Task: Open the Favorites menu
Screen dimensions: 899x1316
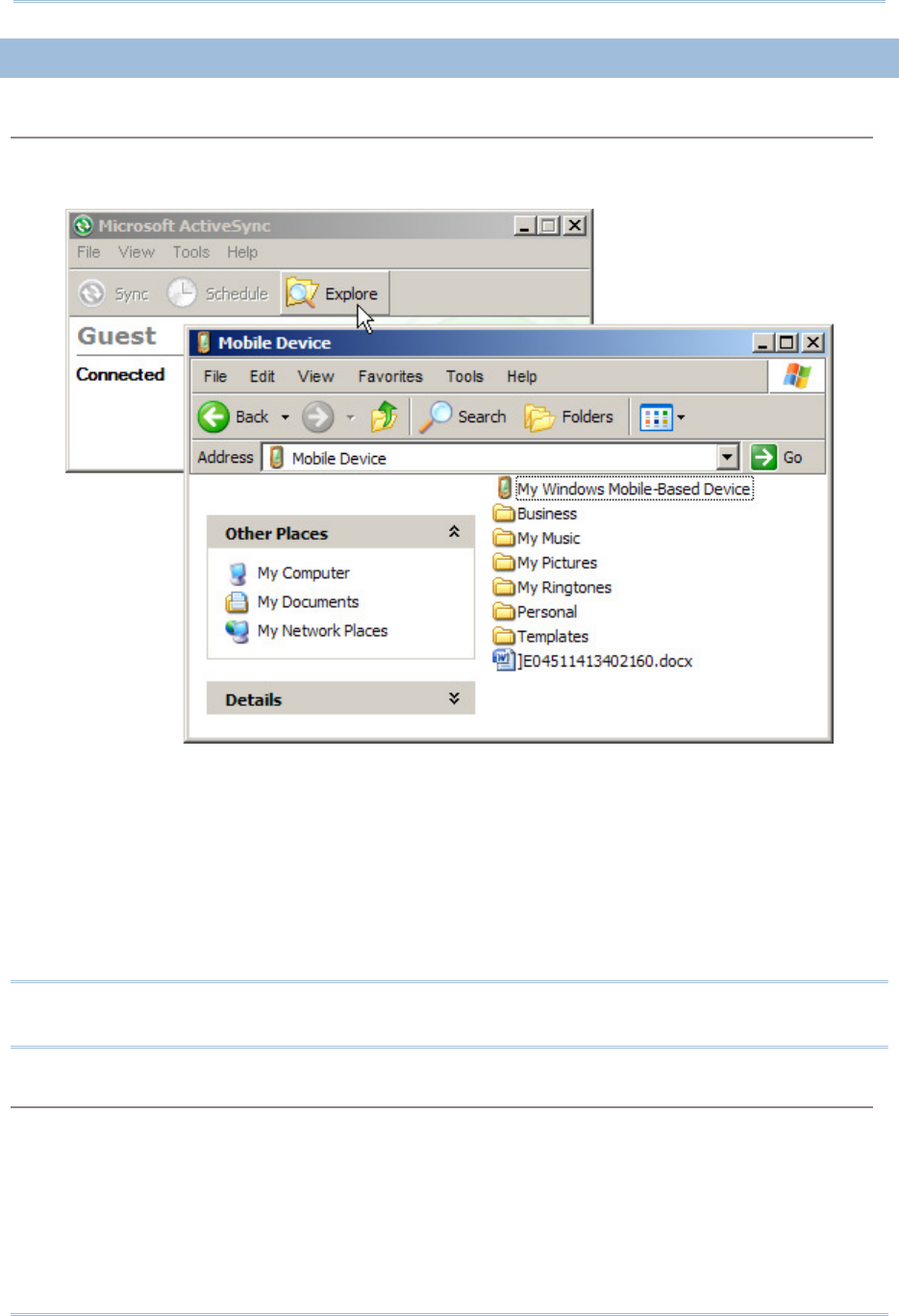Action: (x=390, y=376)
